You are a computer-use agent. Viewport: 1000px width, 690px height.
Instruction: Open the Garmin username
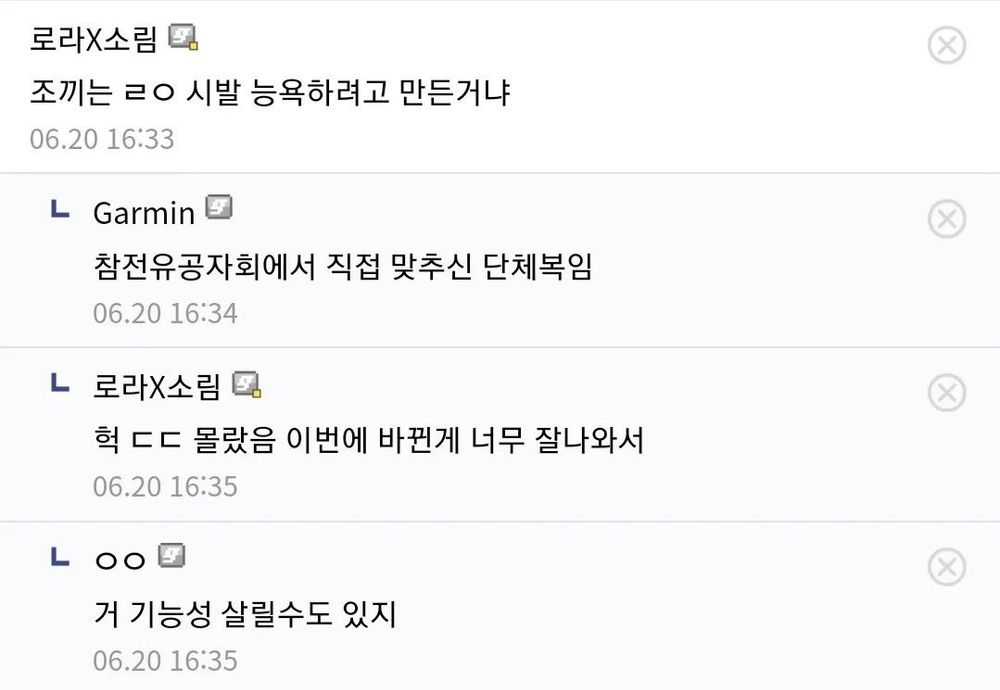(x=143, y=212)
